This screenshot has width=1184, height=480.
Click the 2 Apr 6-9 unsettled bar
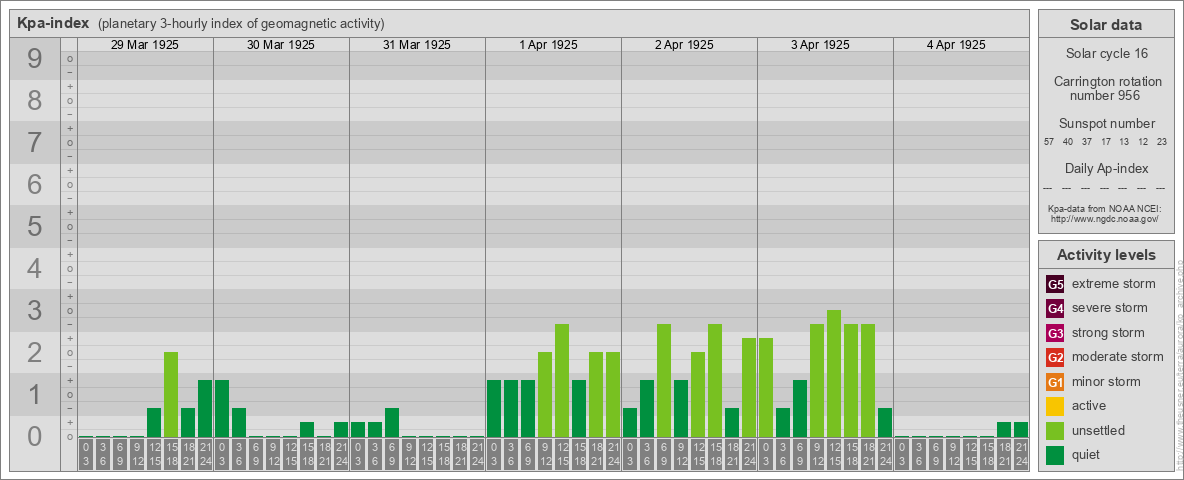click(x=664, y=381)
